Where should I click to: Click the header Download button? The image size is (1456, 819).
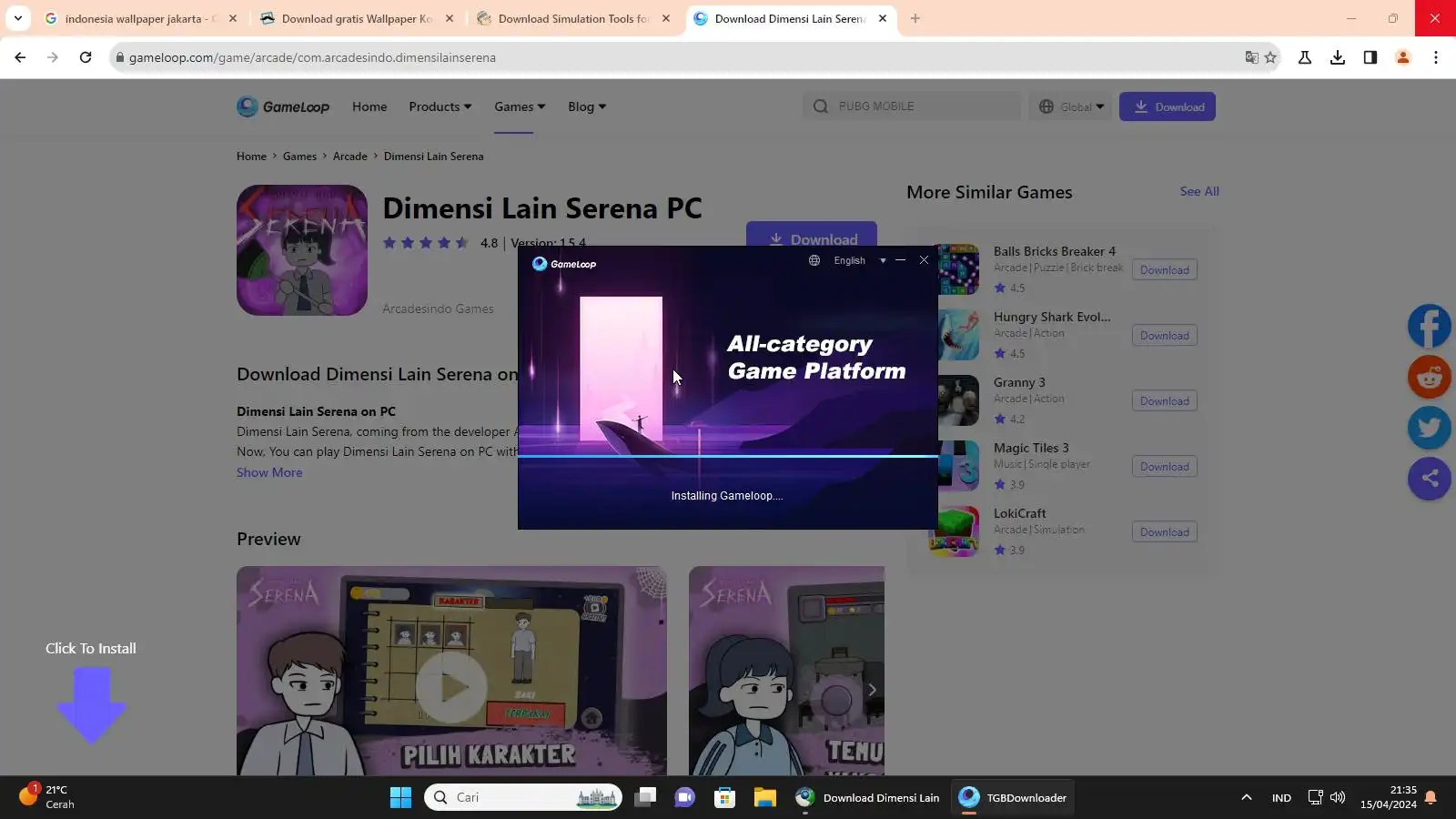click(1168, 106)
